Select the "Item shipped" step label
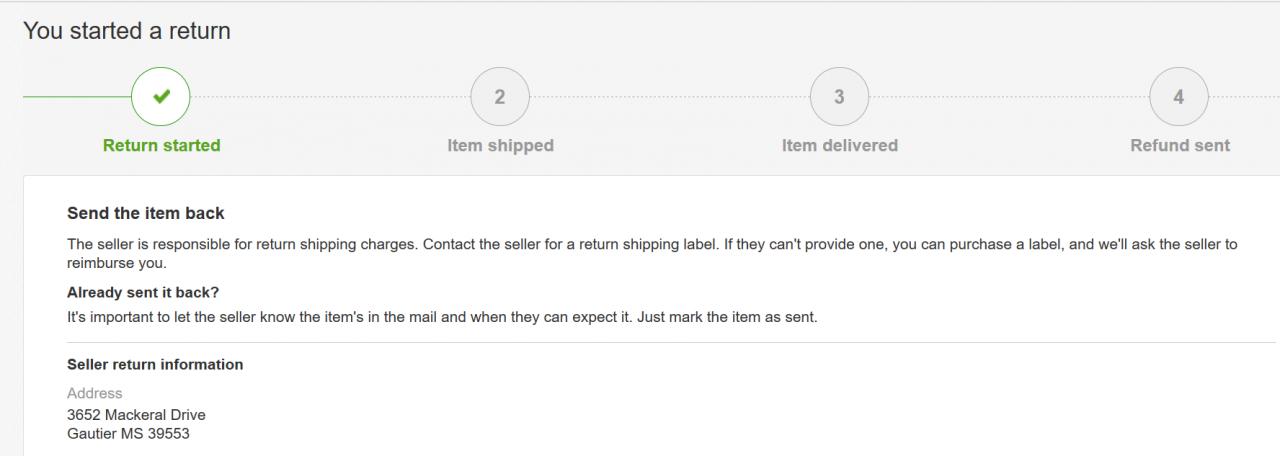This screenshot has height=456, width=1280. click(500, 145)
